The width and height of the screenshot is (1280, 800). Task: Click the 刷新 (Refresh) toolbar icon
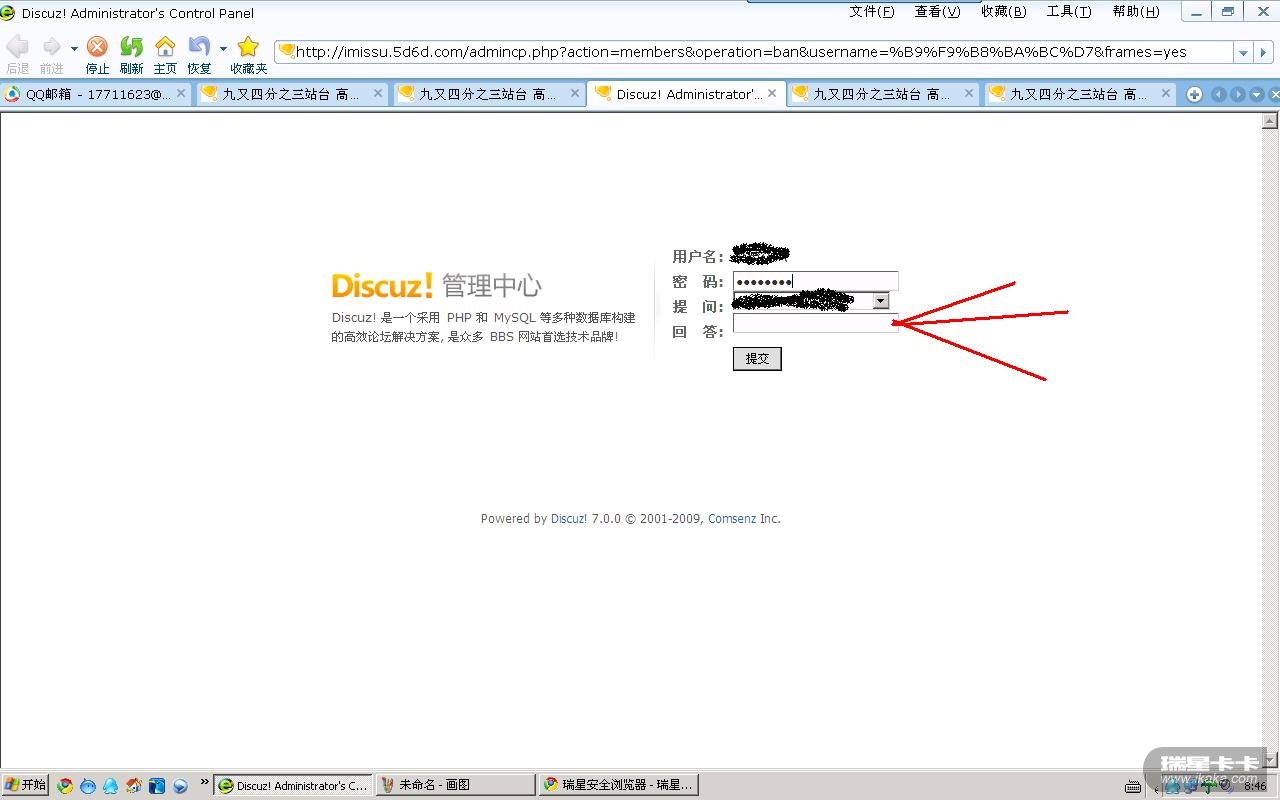click(131, 47)
